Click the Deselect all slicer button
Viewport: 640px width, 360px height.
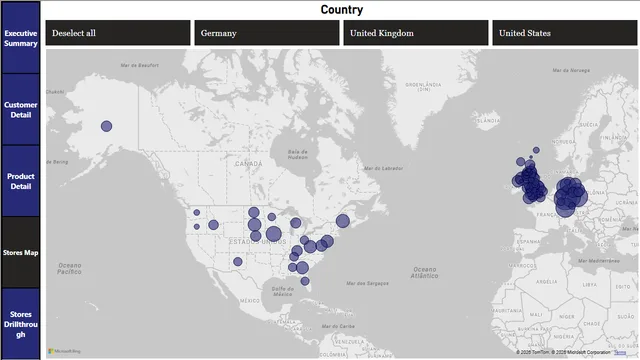click(x=118, y=33)
